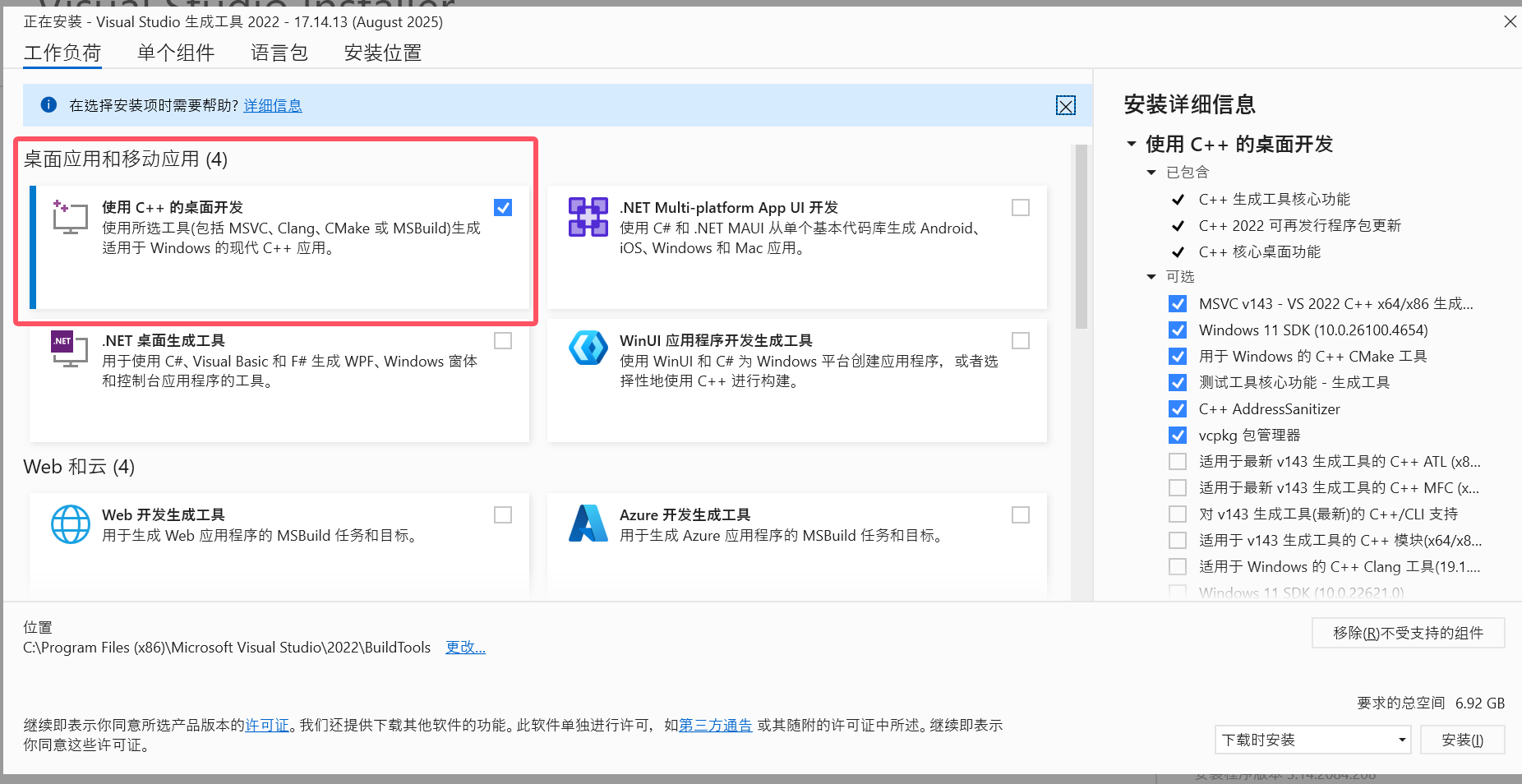Click the 桌面应用和移动应用 (4) heading
Viewport: 1522px width, 784px height.
[126, 159]
